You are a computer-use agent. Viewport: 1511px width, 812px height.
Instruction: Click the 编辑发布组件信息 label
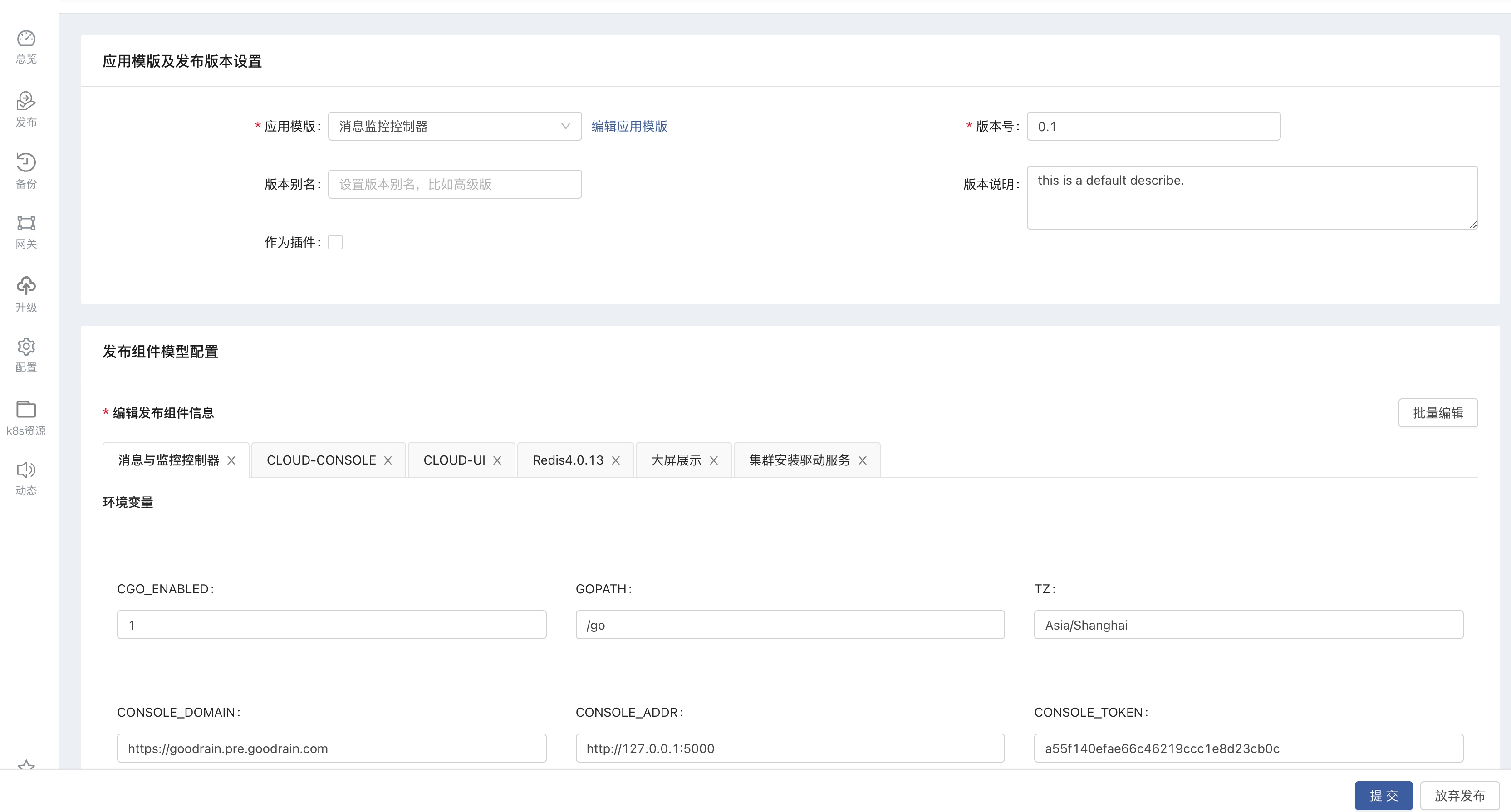coord(163,413)
